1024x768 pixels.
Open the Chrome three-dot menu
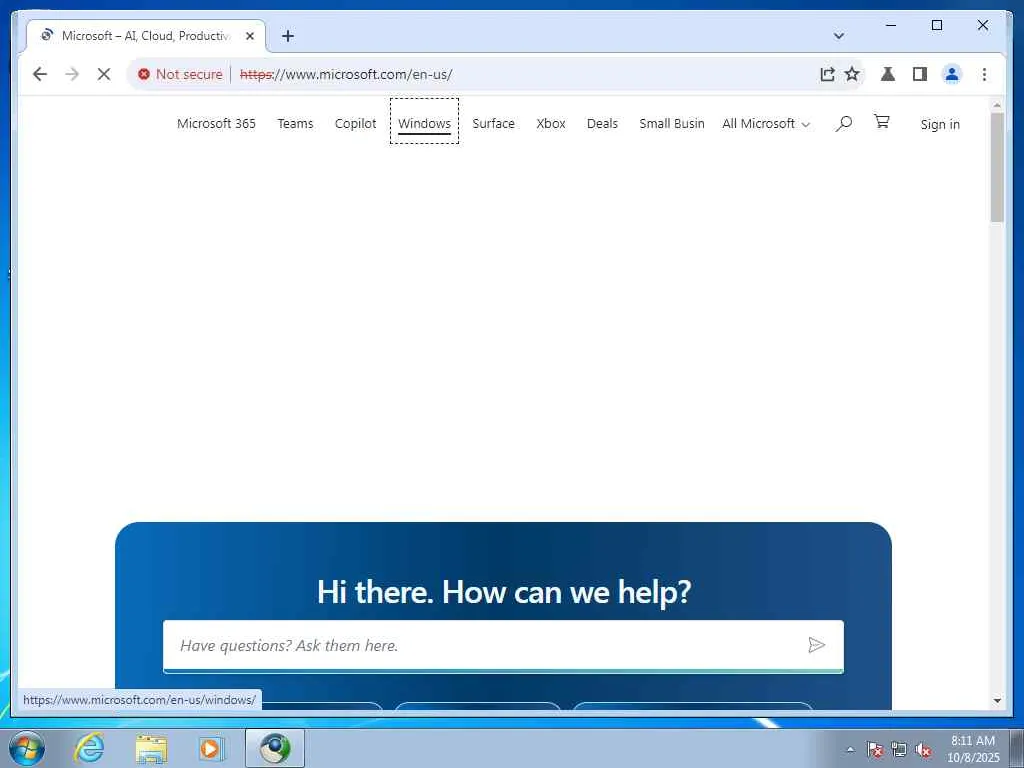984,74
